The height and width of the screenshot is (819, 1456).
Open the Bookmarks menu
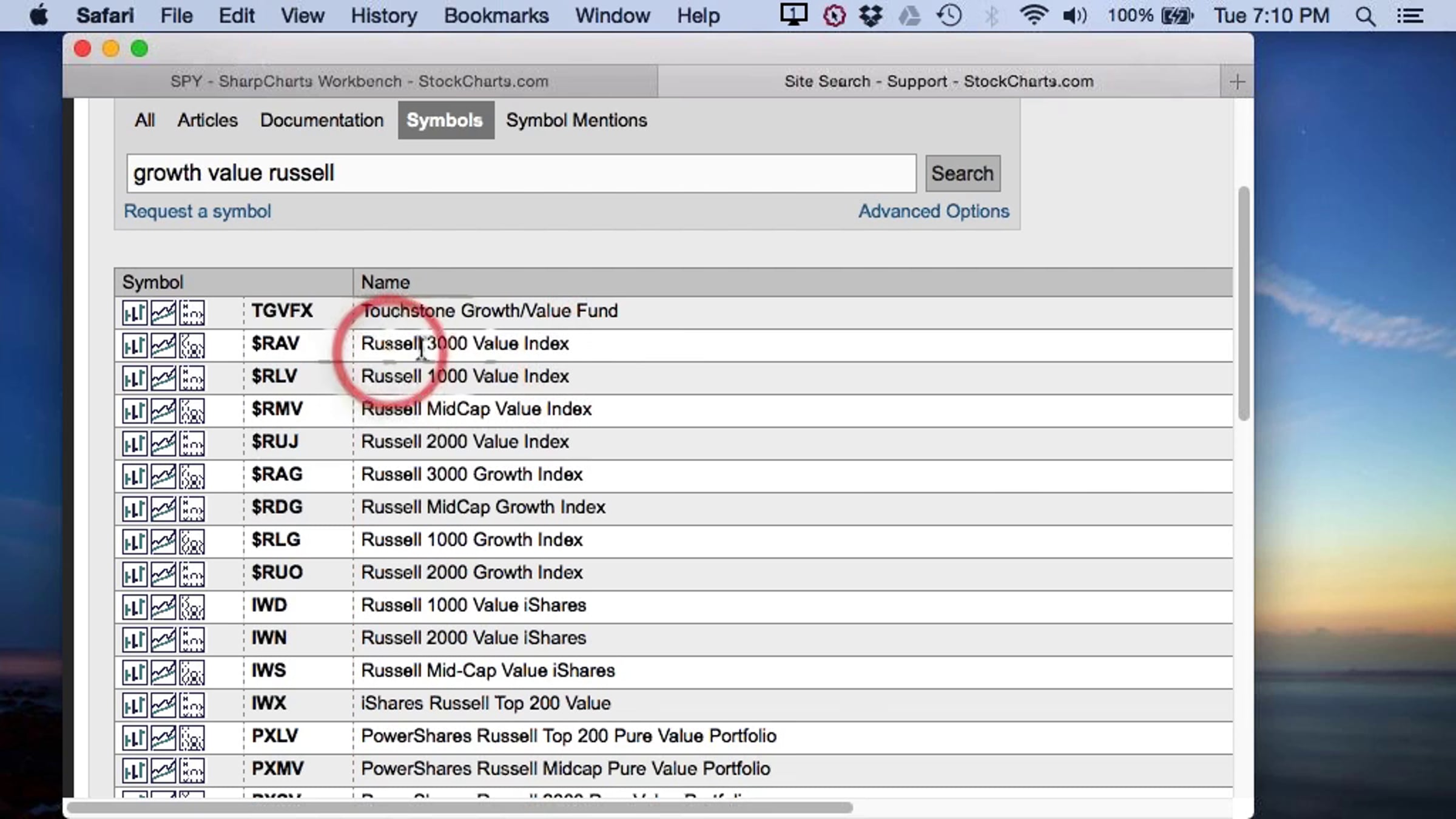(496, 15)
